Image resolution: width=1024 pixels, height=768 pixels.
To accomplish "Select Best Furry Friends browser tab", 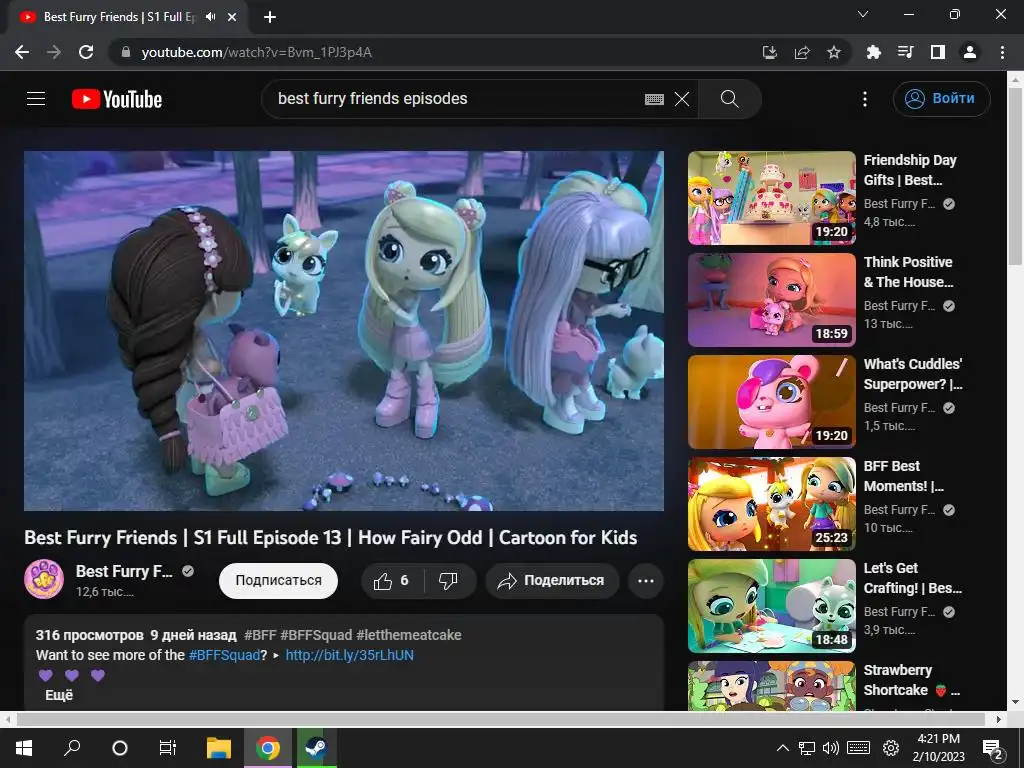I will [127, 17].
